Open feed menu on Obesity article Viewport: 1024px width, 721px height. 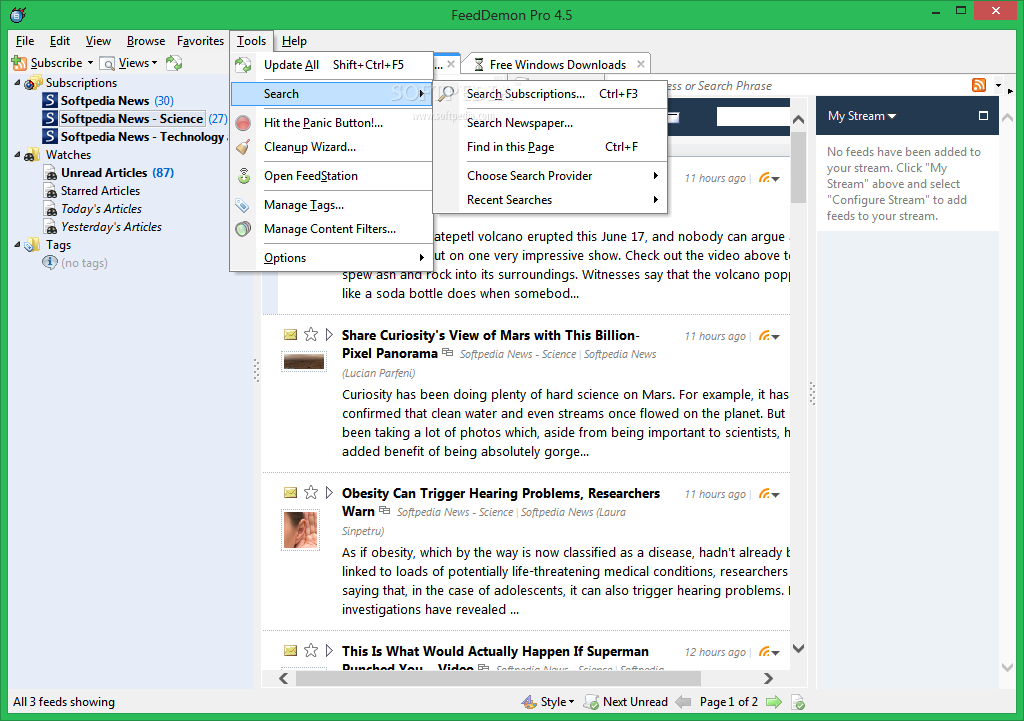click(769, 494)
